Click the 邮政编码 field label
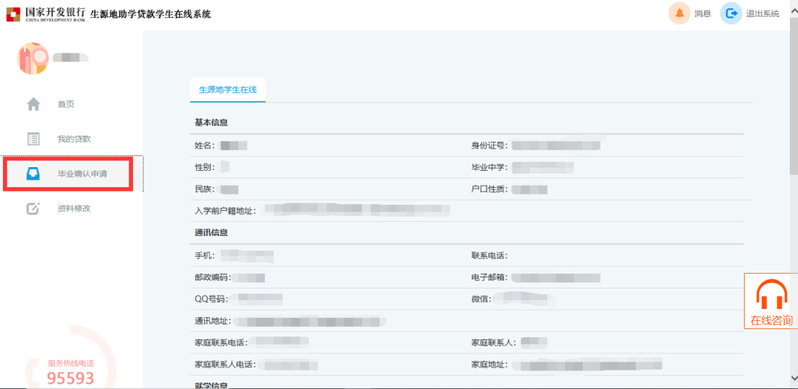This screenshot has width=798, height=389. click(213, 277)
